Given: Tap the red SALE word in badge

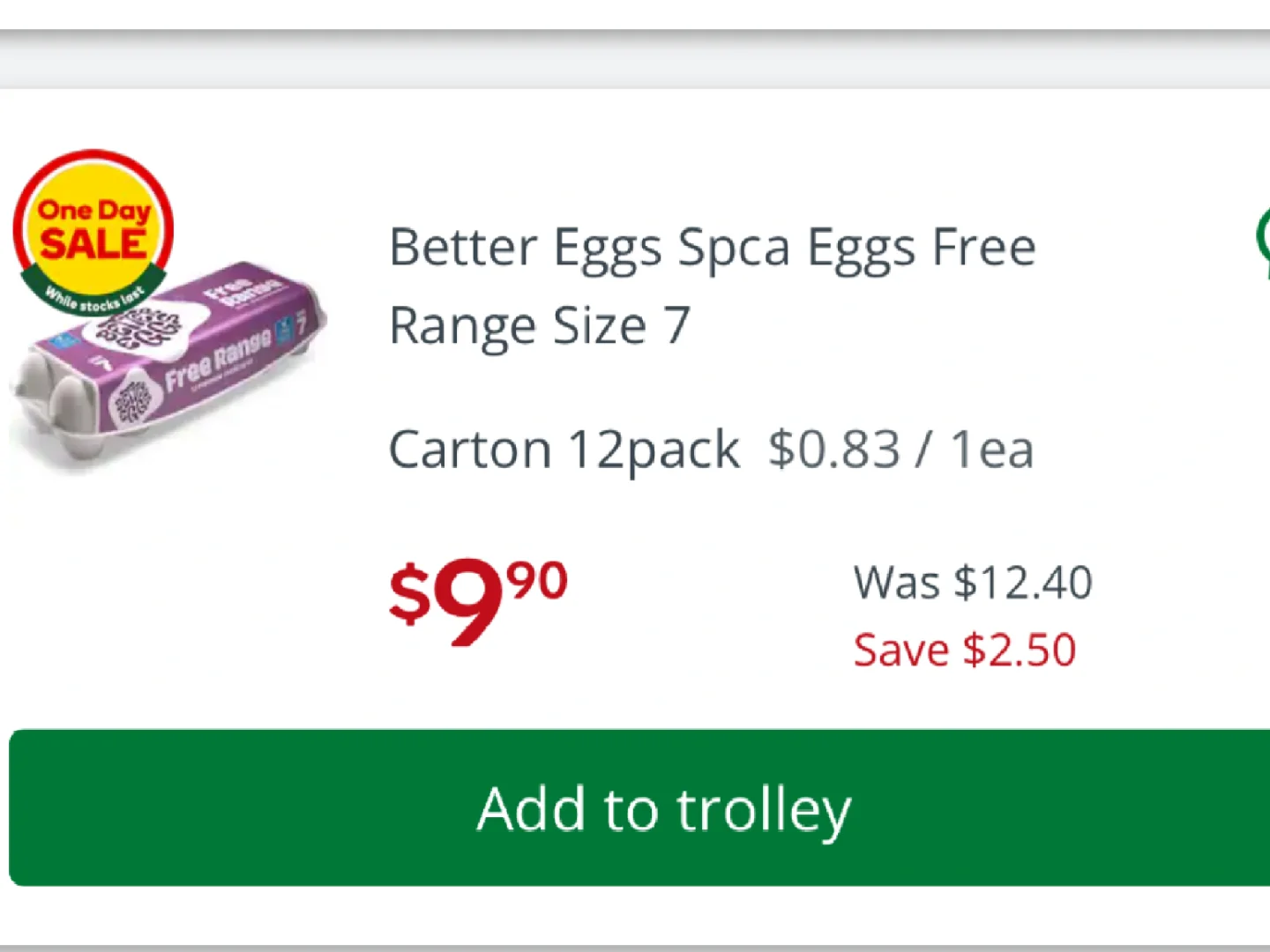Looking at the screenshot, I should [93, 245].
